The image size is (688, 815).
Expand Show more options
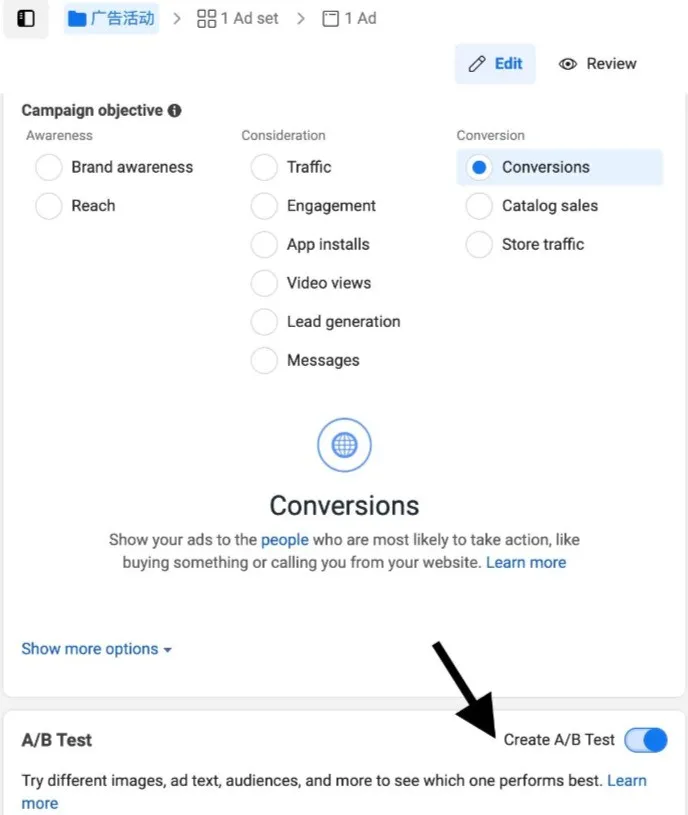tap(97, 649)
